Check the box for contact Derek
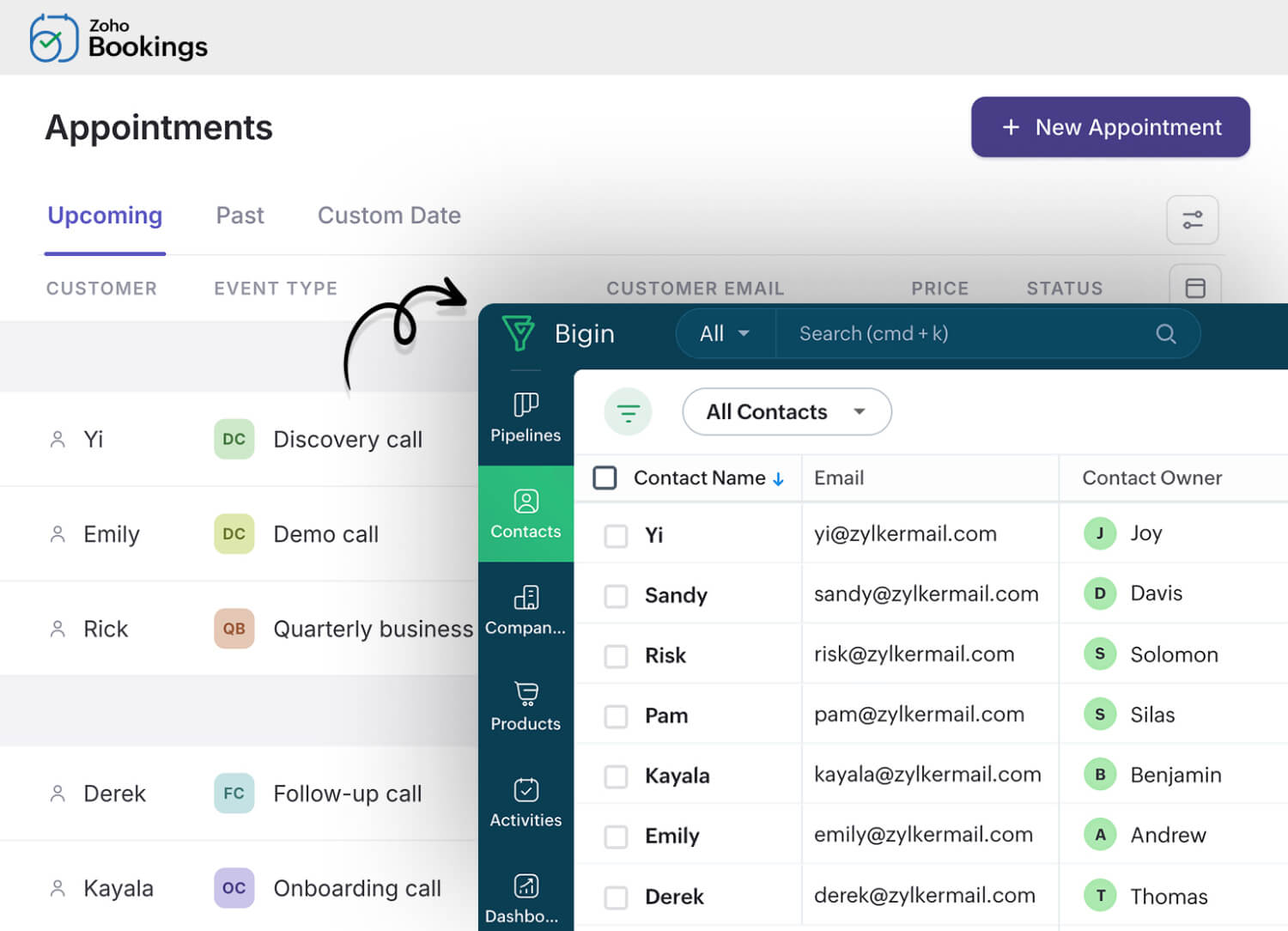This screenshot has width=1288, height=931. tap(616, 898)
